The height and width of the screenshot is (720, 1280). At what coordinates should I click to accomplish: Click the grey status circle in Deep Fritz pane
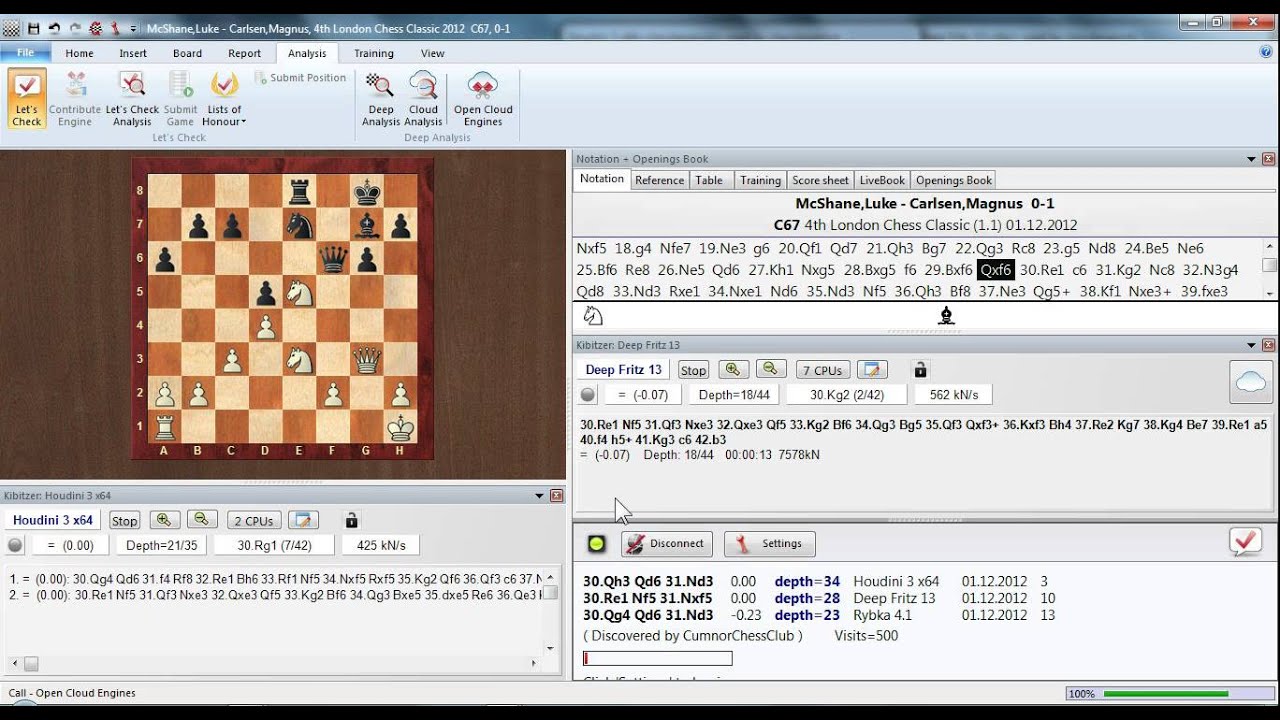pos(588,395)
